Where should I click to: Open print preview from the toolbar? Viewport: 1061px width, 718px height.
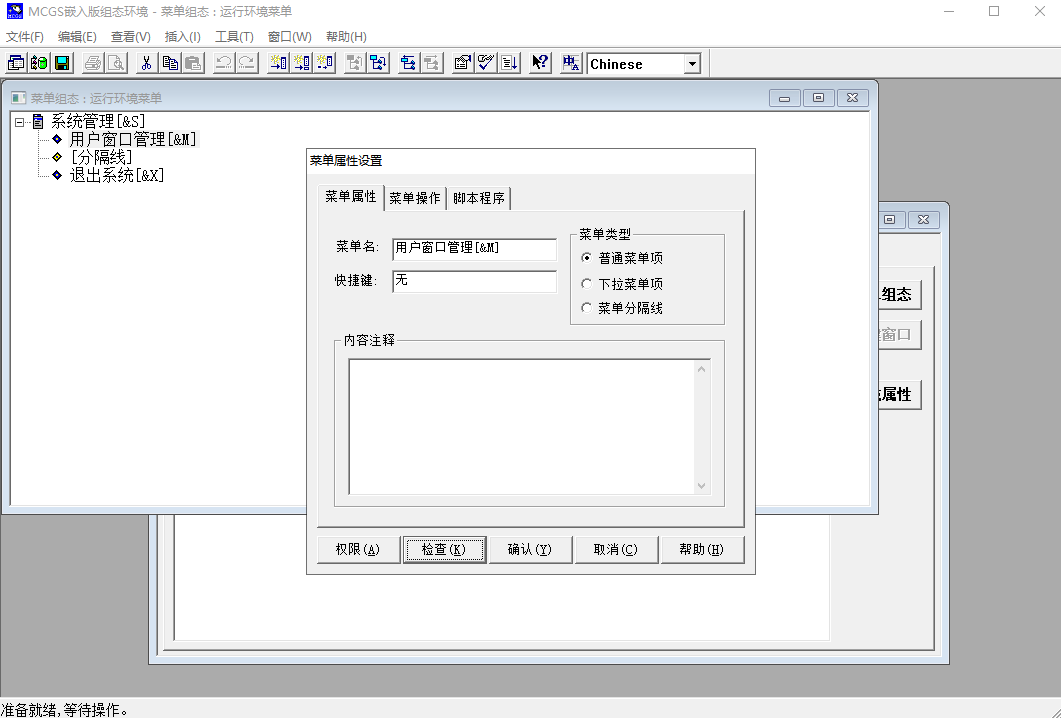tap(116, 63)
